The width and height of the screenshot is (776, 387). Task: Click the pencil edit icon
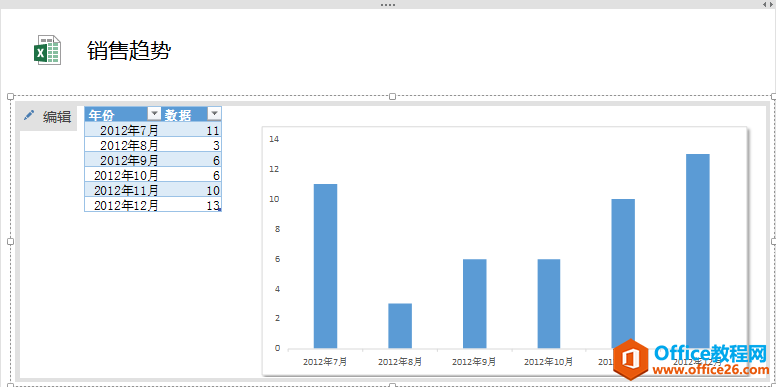pyautogui.click(x=30, y=116)
